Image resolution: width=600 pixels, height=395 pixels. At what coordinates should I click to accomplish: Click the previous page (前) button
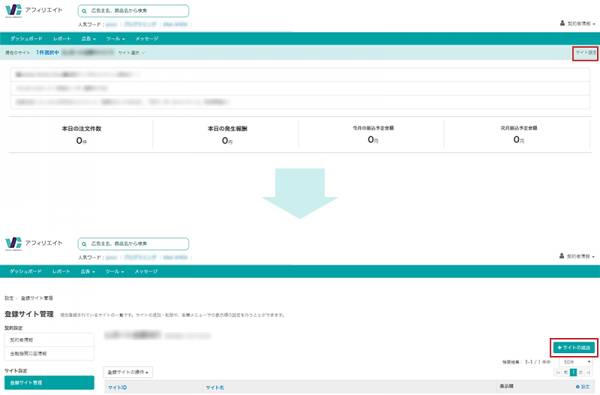point(566,372)
